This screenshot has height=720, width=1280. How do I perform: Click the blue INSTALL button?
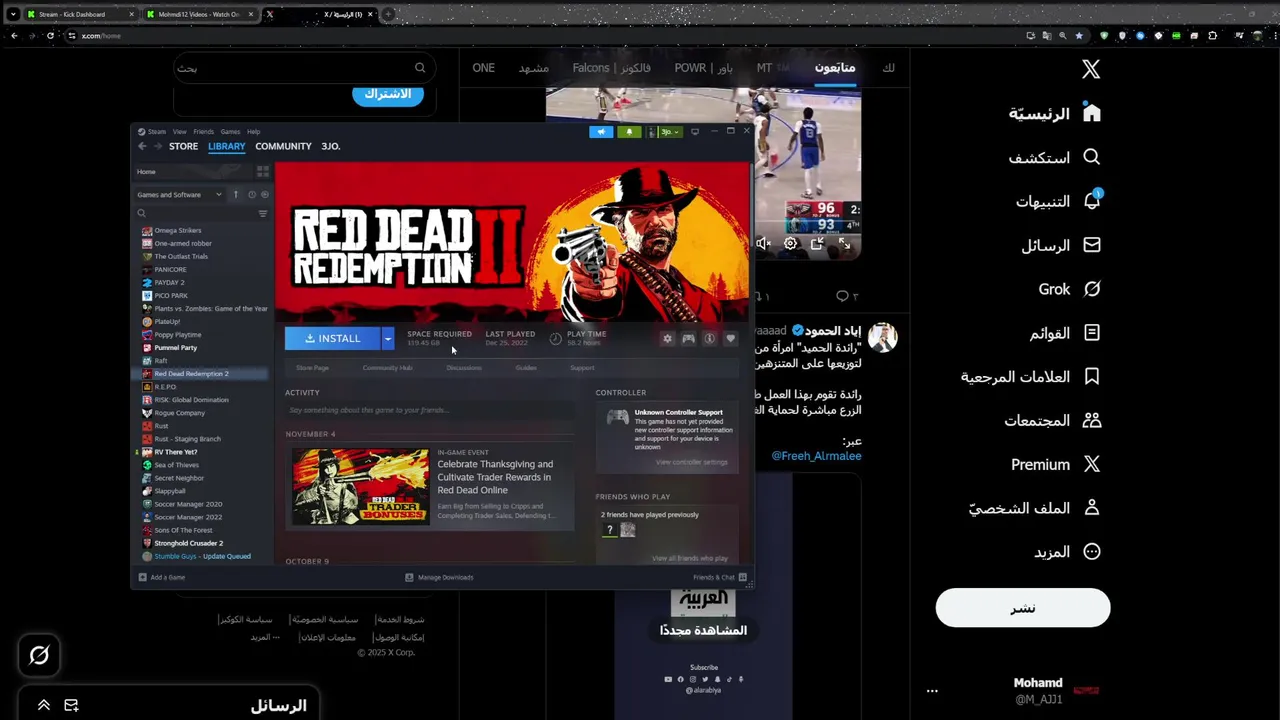tap(333, 338)
